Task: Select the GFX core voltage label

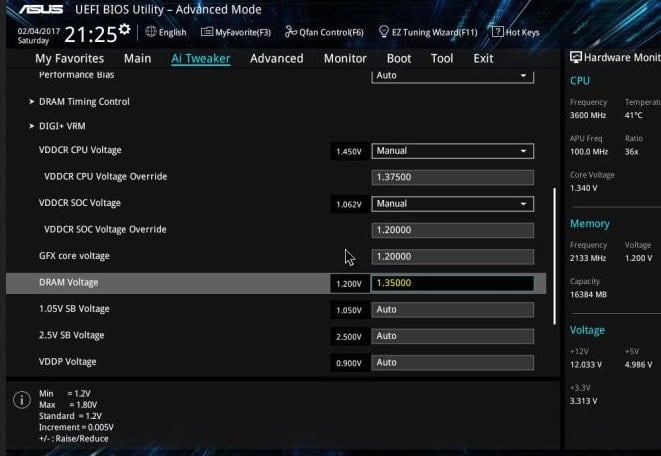Action: pos(74,256)
